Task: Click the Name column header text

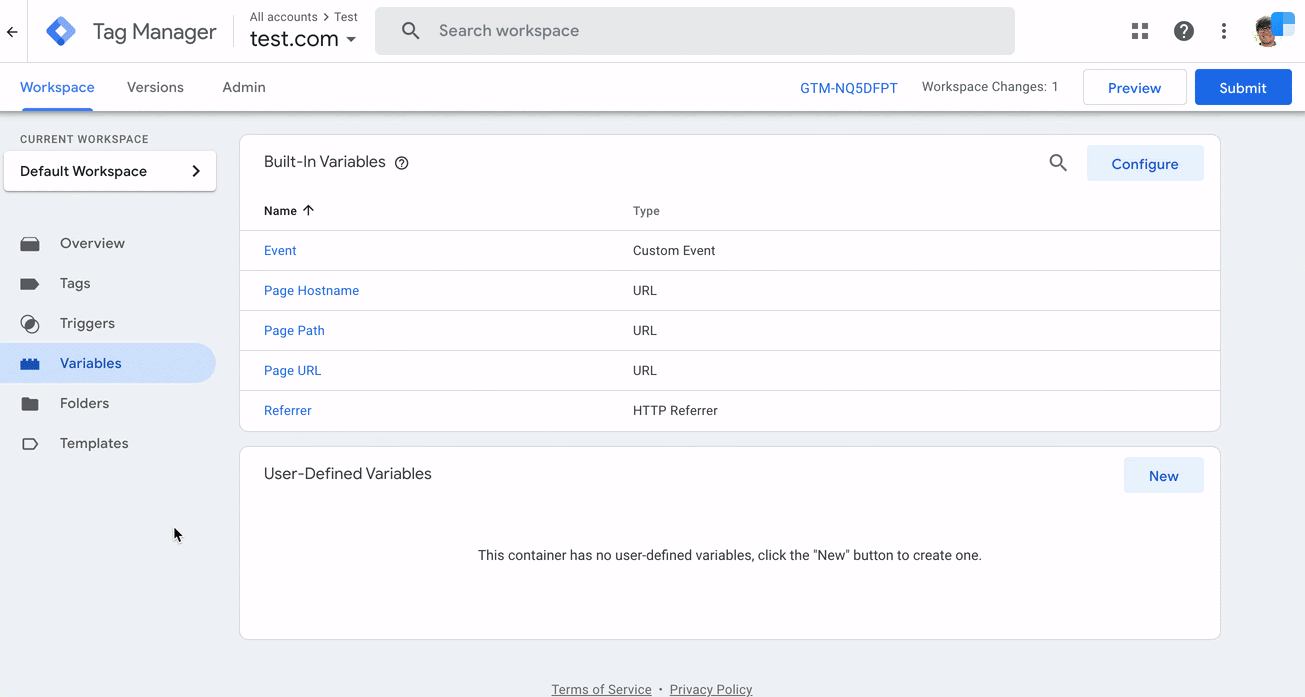Action: tap(280, 211)
